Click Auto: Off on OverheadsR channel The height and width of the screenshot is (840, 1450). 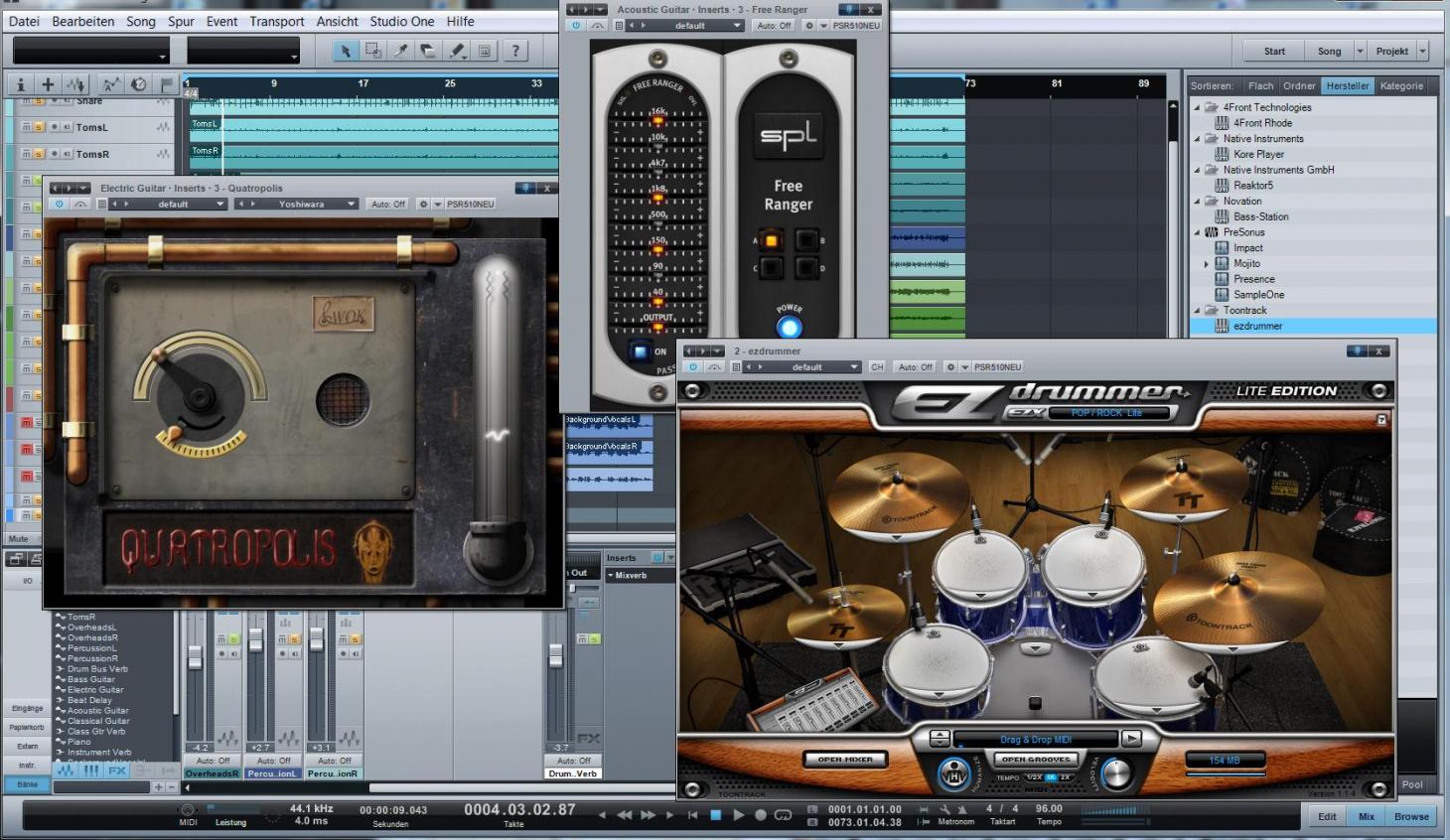tap(213, 761)
